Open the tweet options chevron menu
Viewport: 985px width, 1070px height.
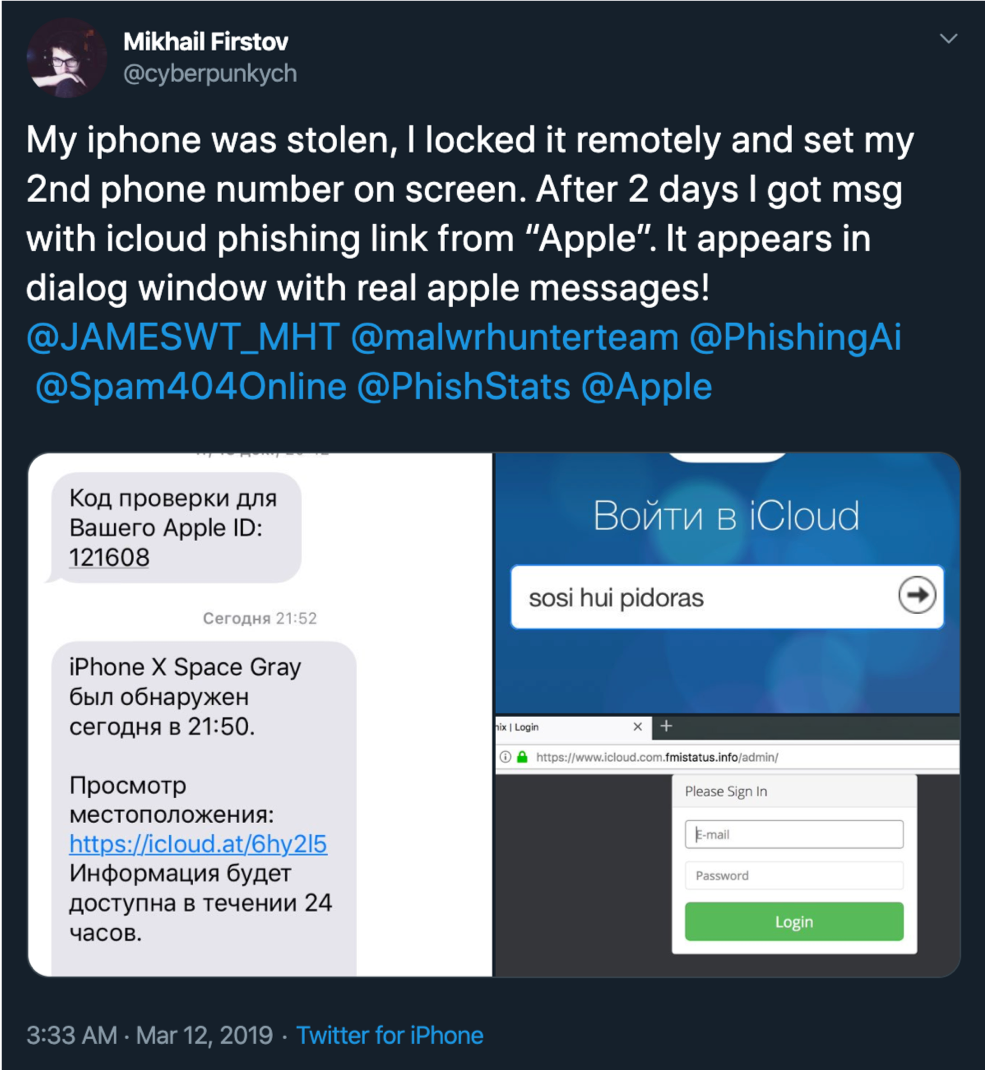pos(947,38)
